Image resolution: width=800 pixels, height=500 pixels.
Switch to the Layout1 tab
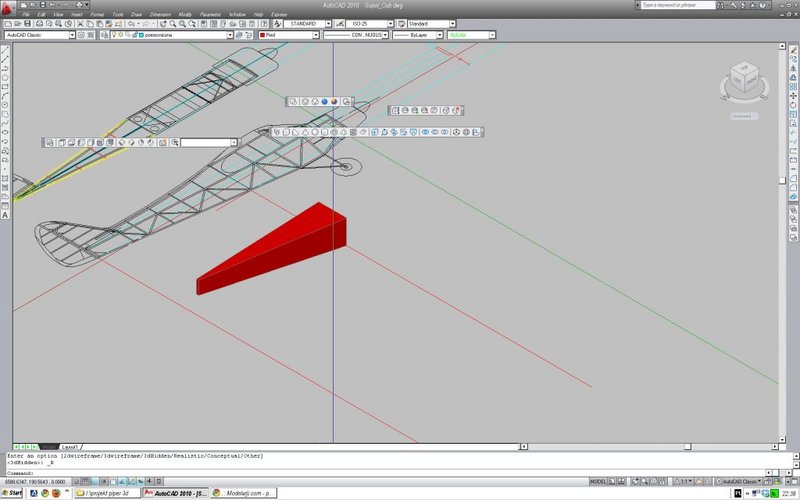click(69, 447)
